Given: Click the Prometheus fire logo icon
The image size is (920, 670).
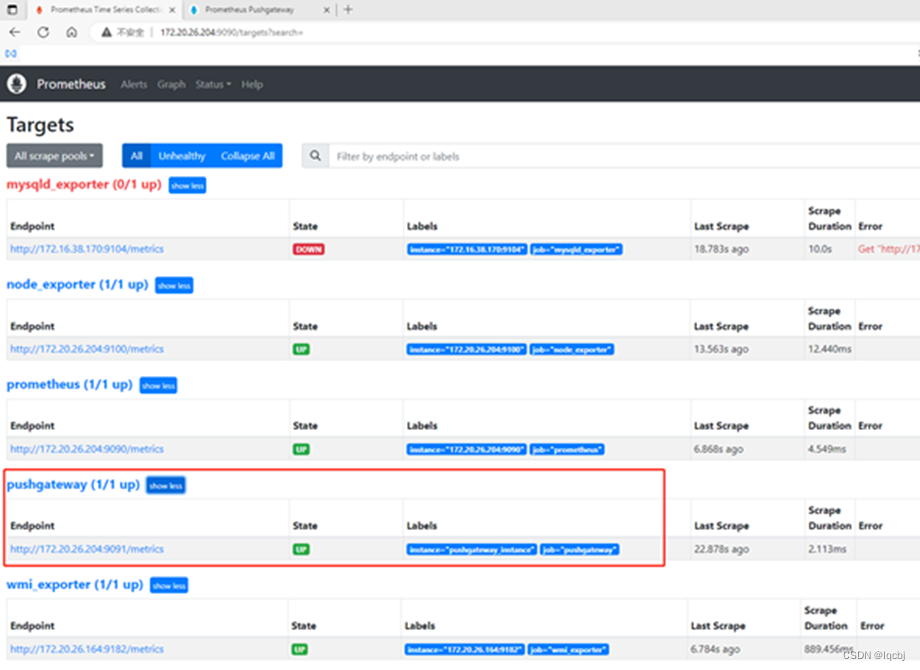Looking at the screenshot, I should click(x=16, y=84).
